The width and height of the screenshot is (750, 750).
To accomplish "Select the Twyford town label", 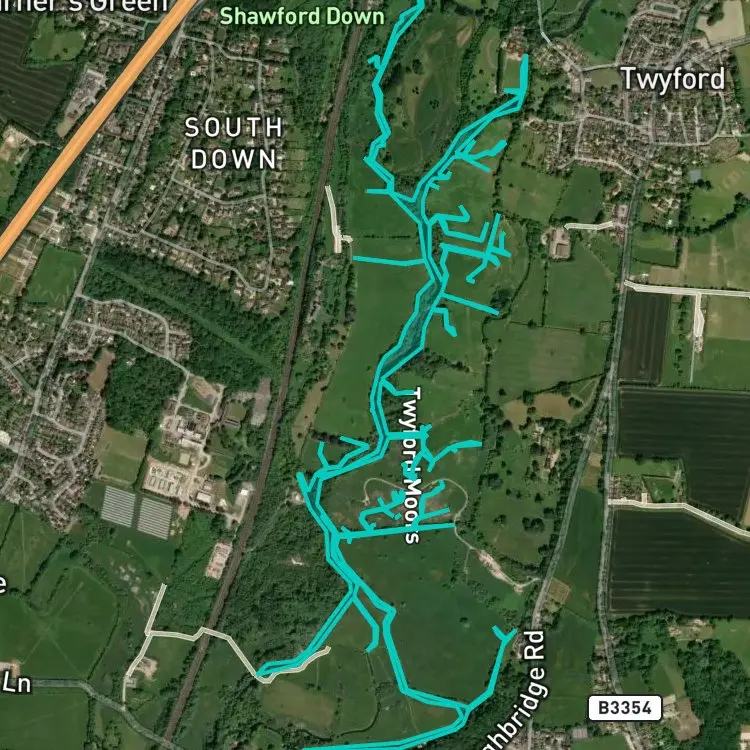I will 673,79.
